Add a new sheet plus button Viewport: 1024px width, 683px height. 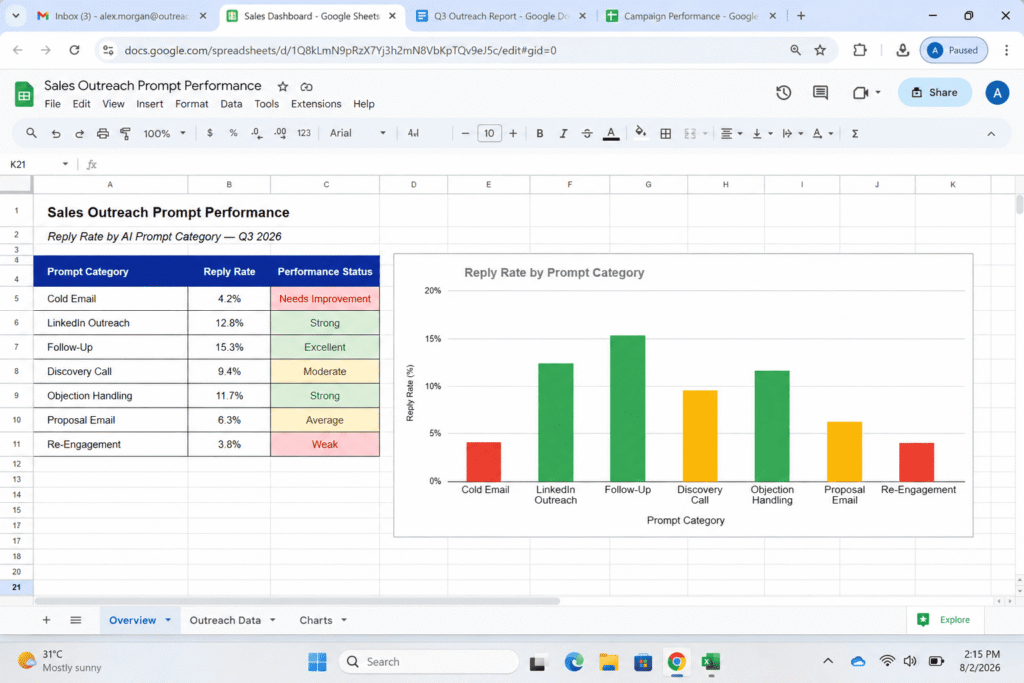pyautogui.click(x=46, y=620)
